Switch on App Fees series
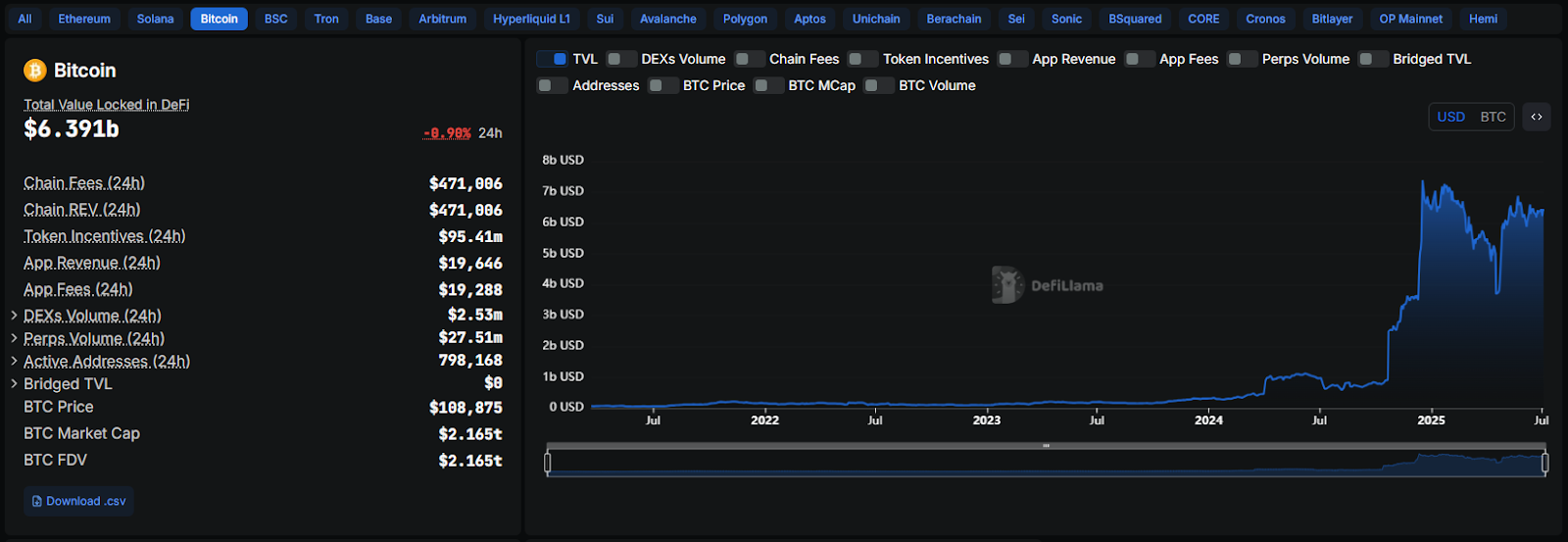Screen dimensions: 1568x542 click(x=1140, y=59)
